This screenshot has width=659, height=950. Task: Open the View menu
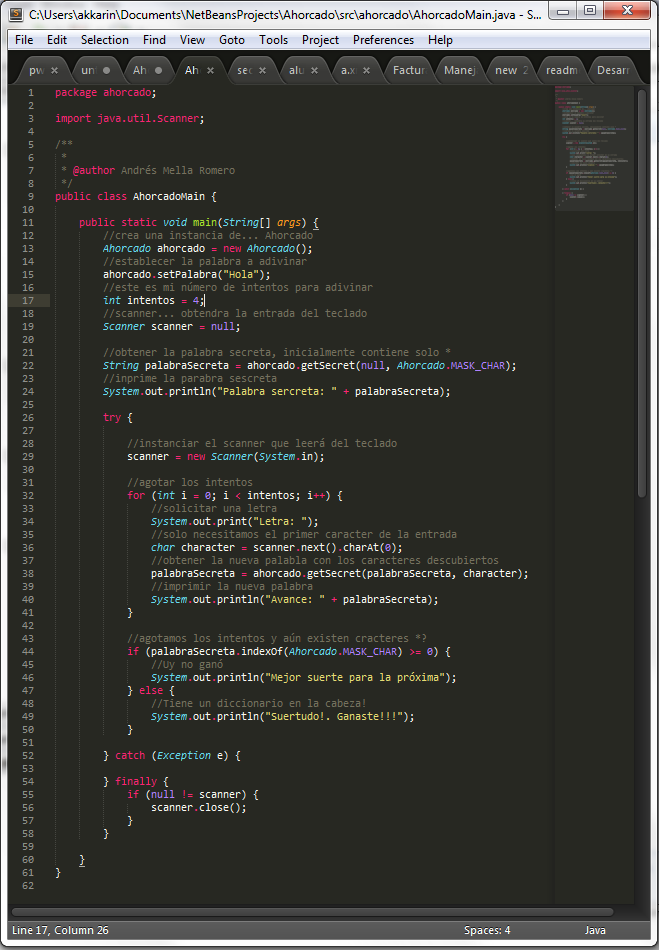tap(193, 40)
